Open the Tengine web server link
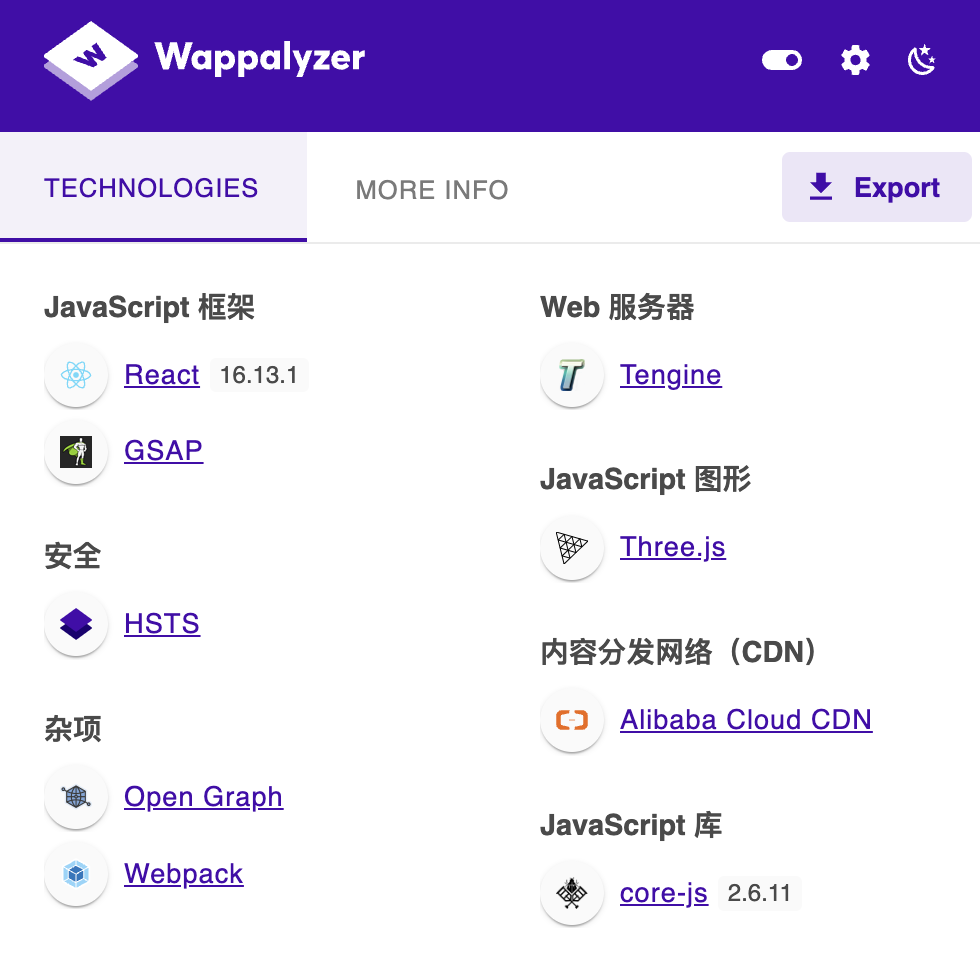The height and width of the screenshot is (960, 980). point(671,376)
